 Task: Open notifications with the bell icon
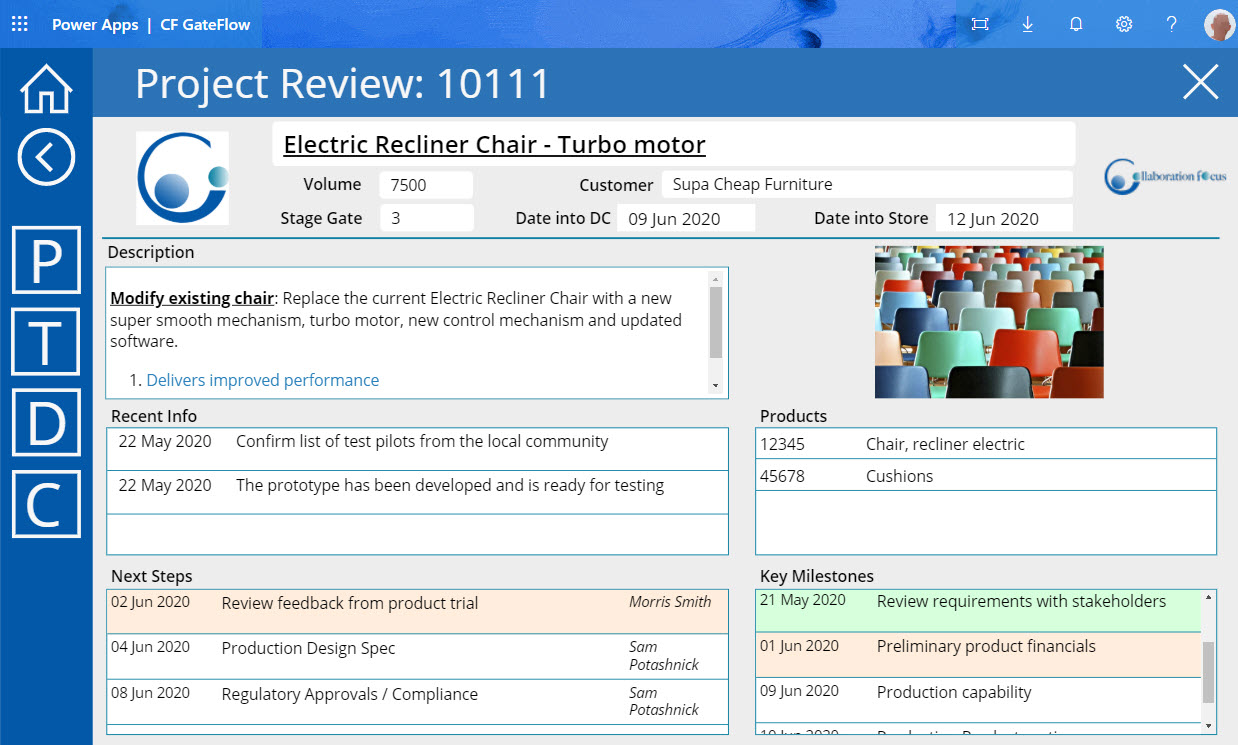coord(1076,24)
